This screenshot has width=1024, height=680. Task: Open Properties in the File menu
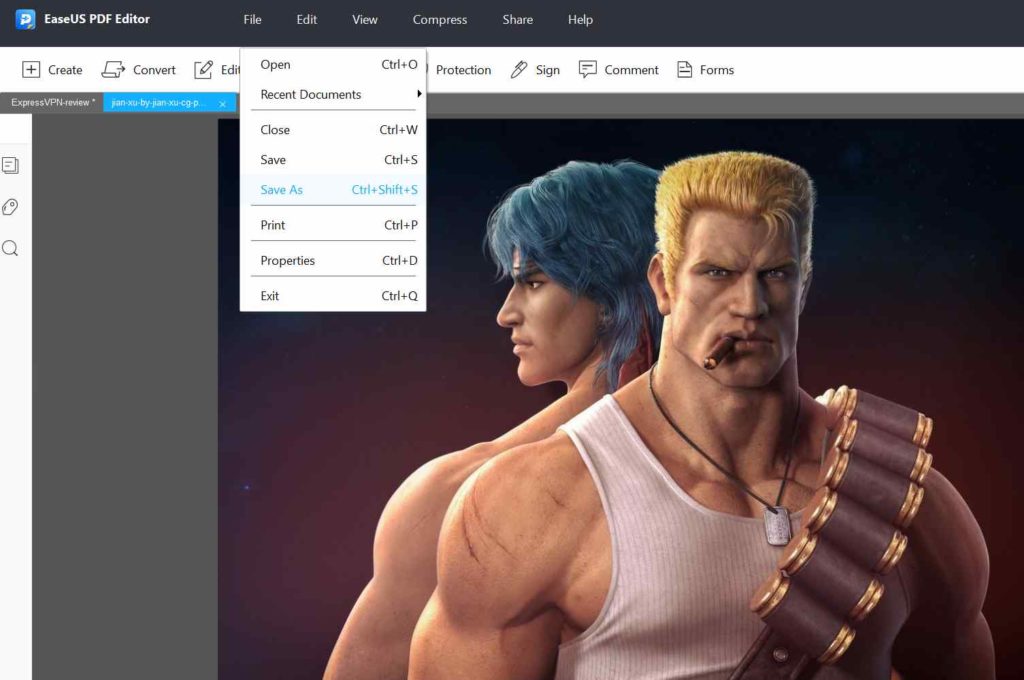[333, 260]
